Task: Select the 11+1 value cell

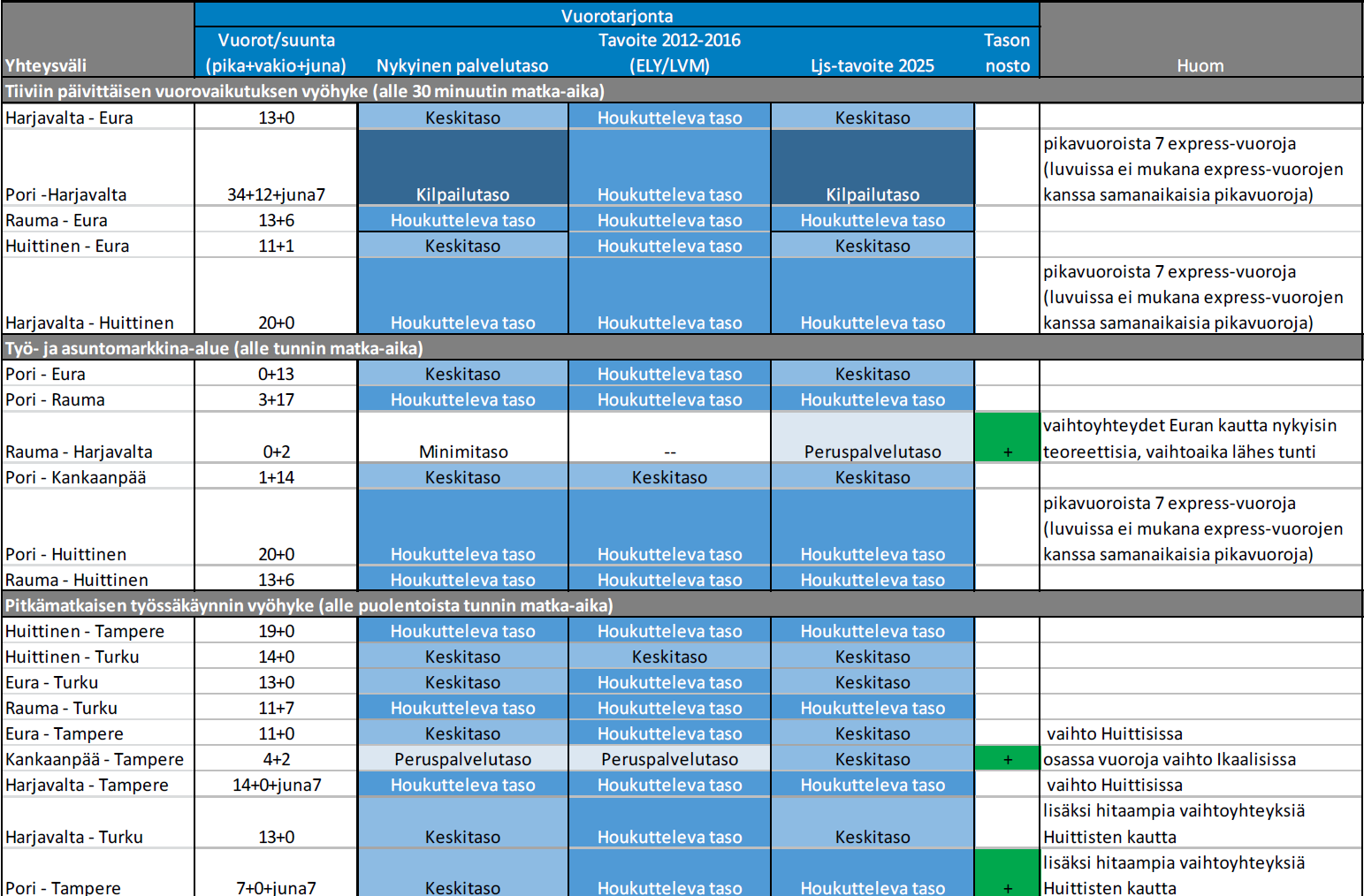Action: pos(277,246)
